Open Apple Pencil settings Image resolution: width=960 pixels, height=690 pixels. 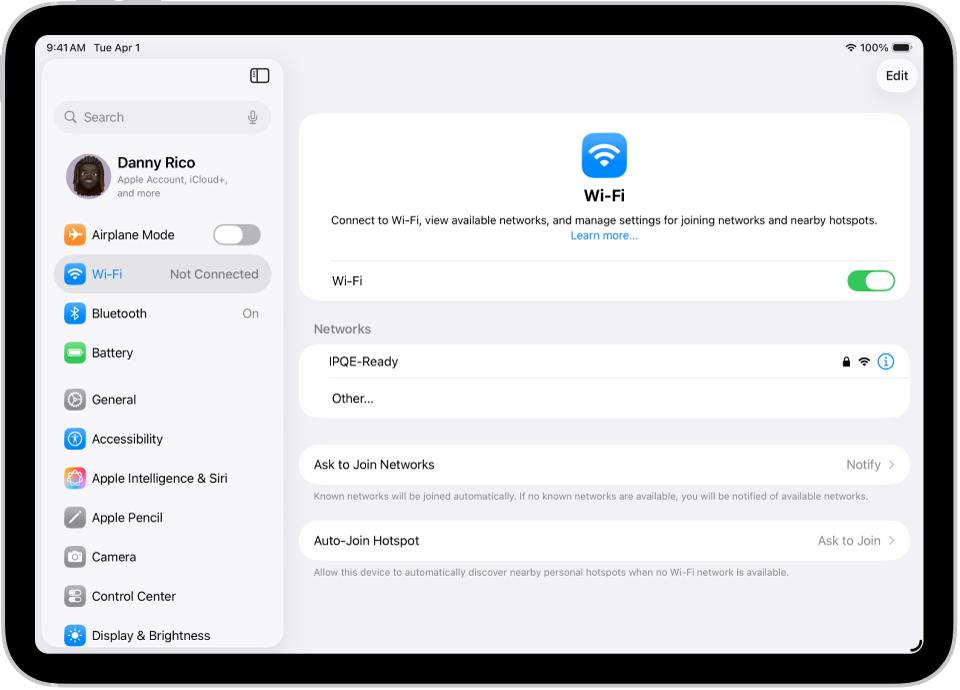tap(162, 517)
